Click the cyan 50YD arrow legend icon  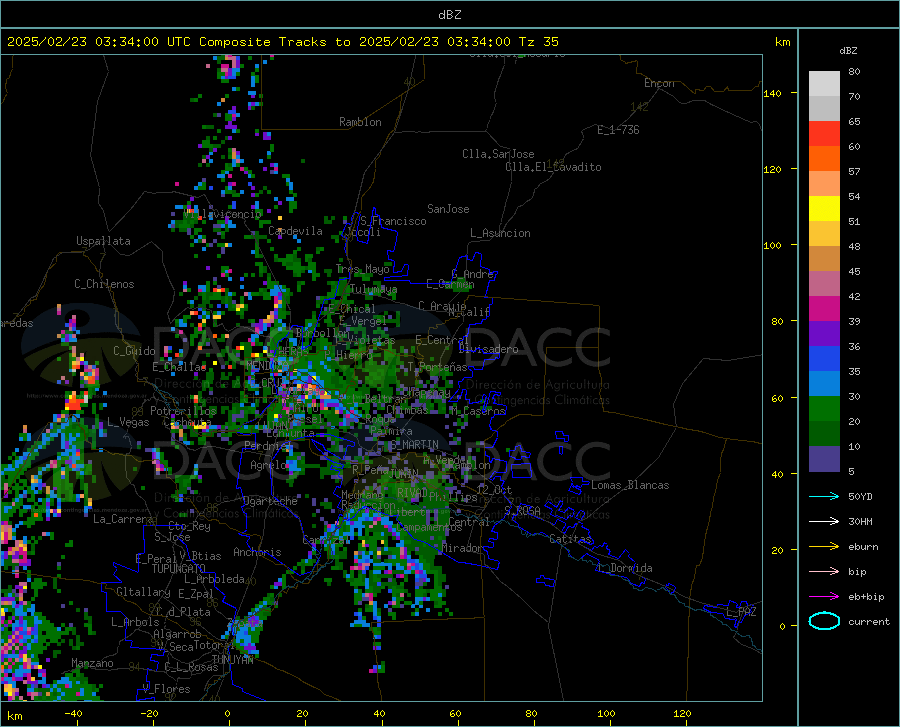[824, 496]
